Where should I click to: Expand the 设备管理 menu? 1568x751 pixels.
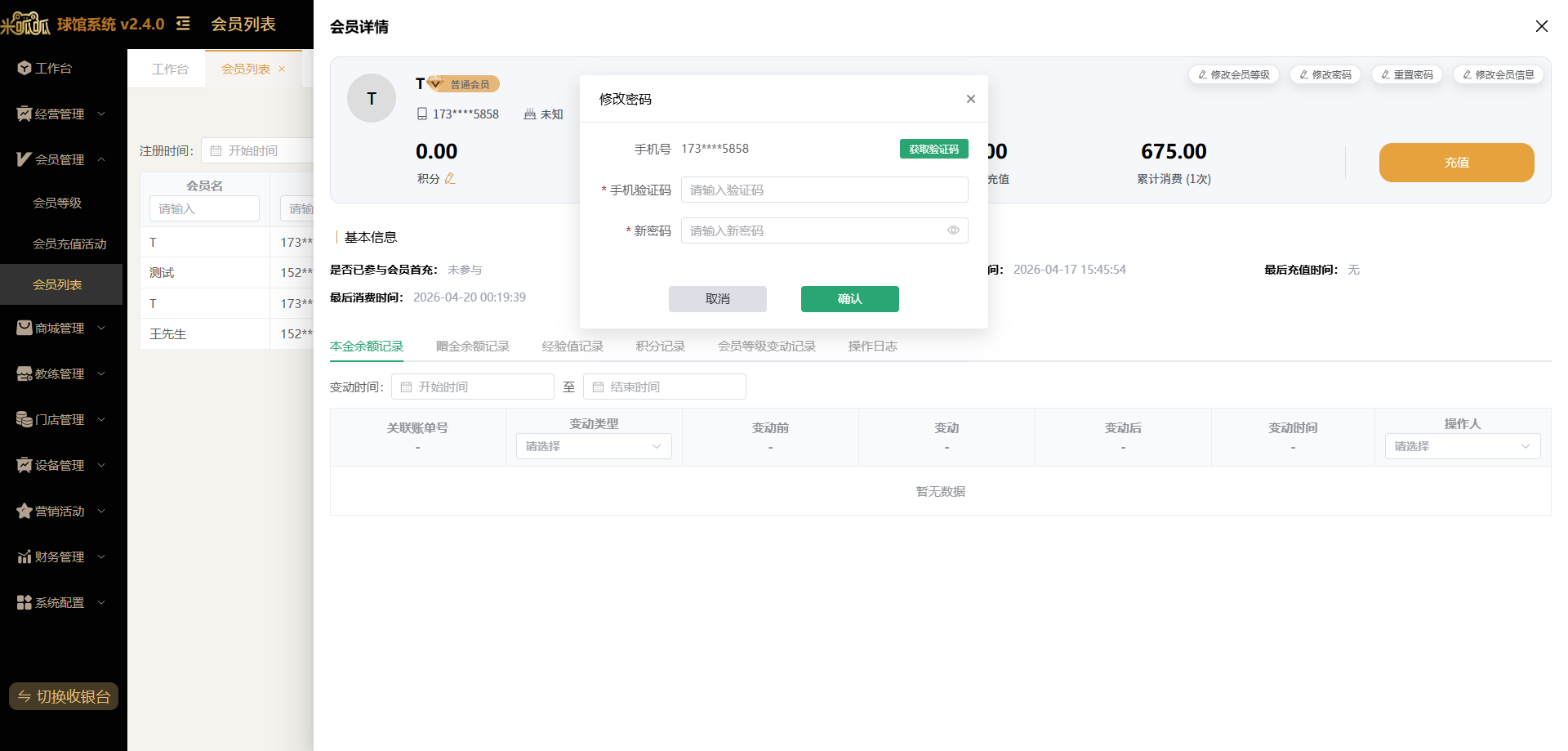pyautogui.click(x=61, y=465)
